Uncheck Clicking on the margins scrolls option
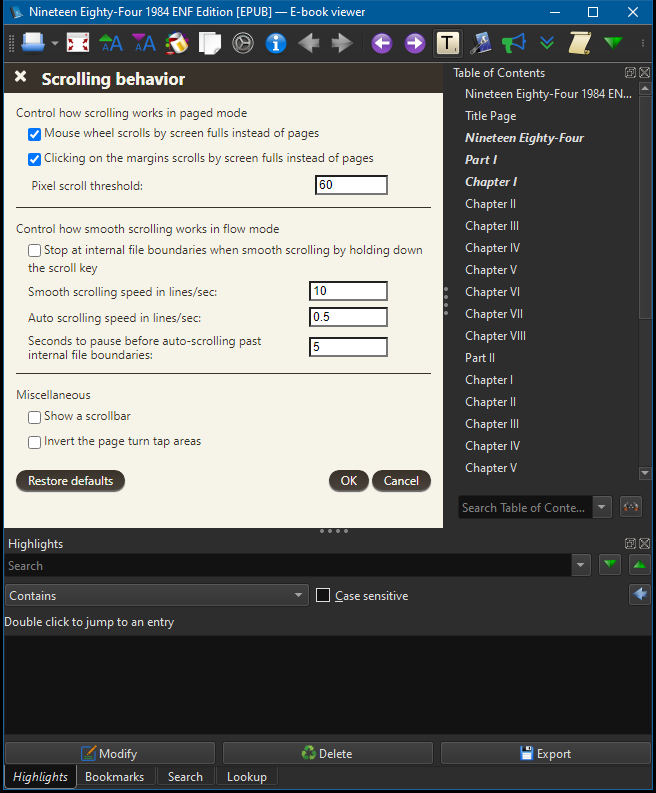The image size is (656, 793). pyautogui.click(x=34, y=159)
